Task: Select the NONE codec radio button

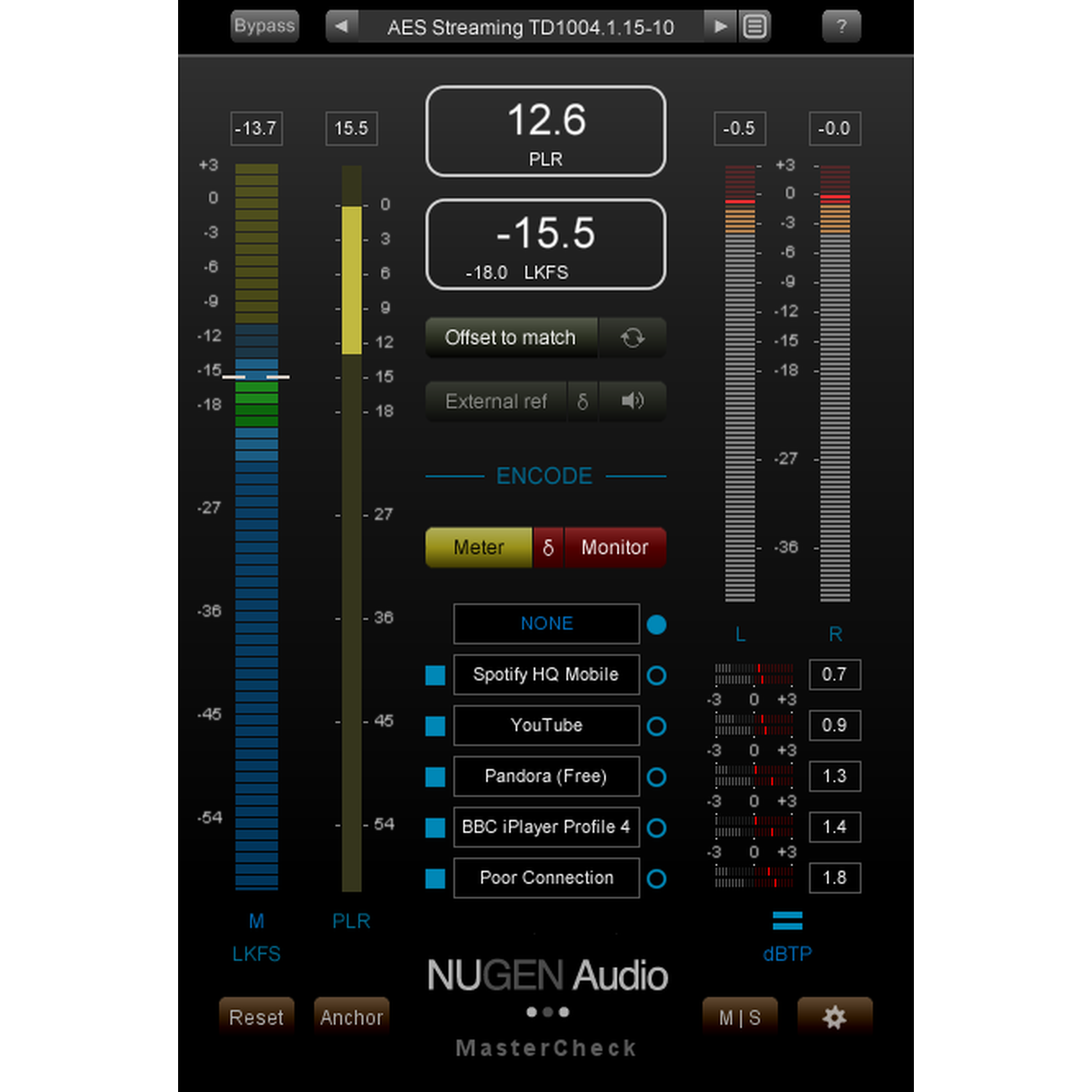Action: click(656, 624)
